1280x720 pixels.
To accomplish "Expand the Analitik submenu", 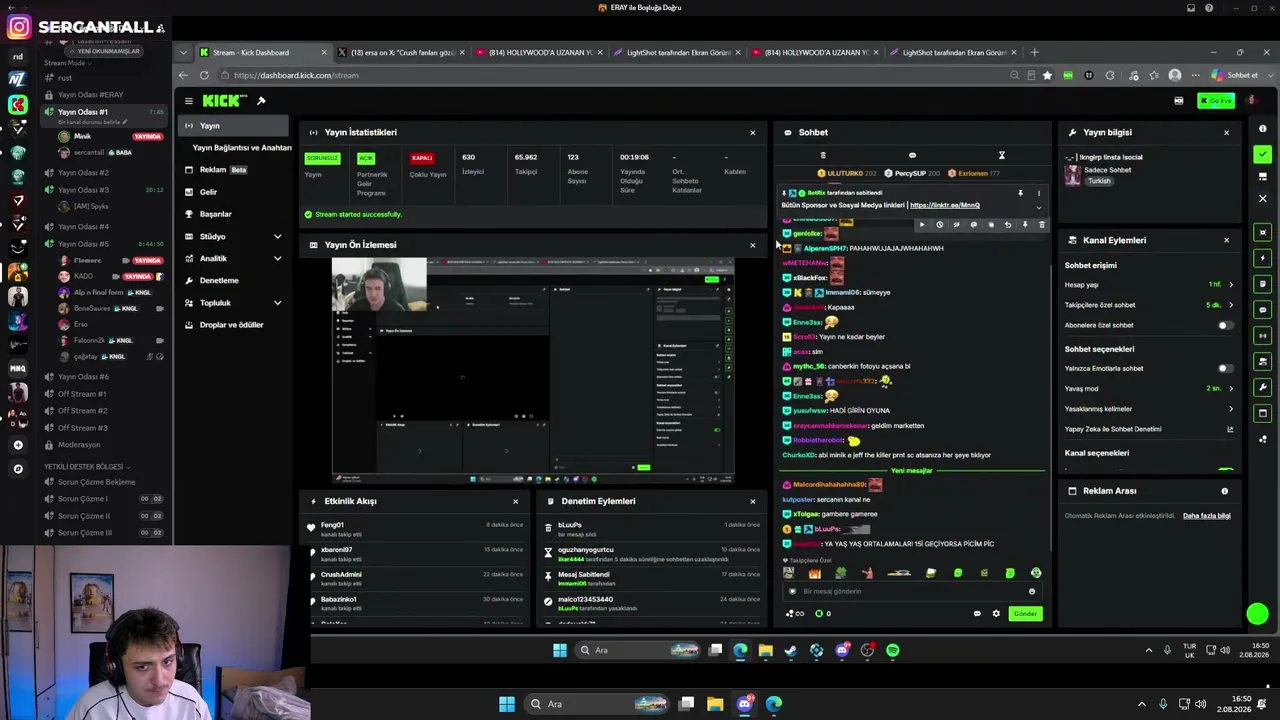I will (277, 259).
